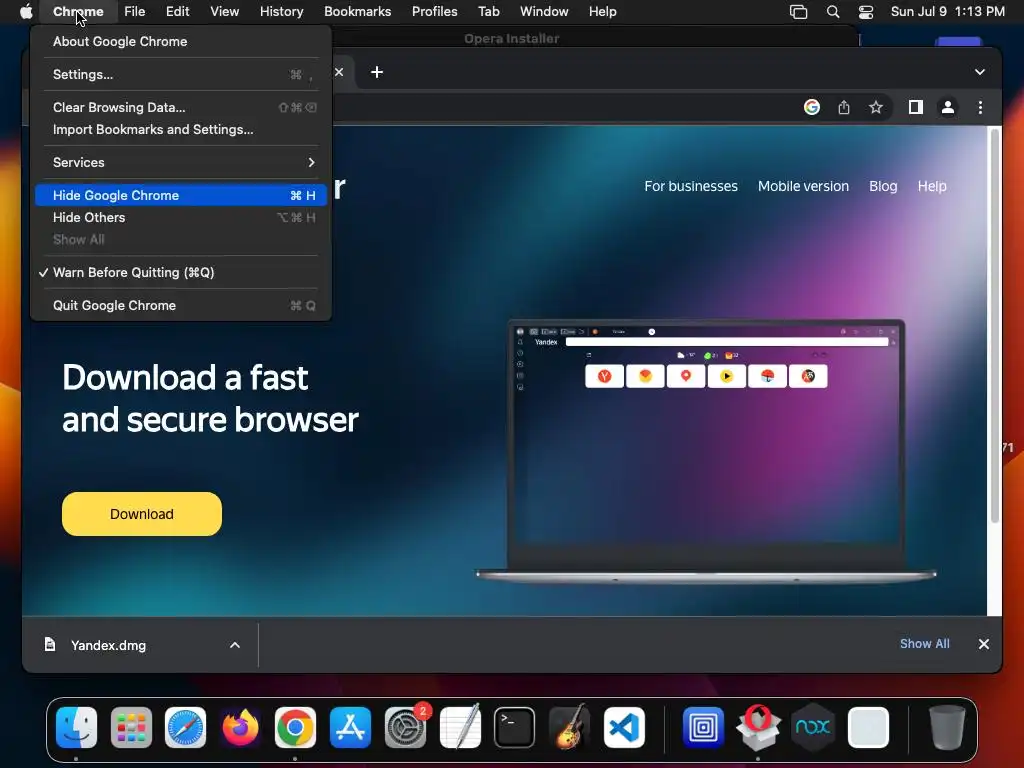The height and width of the screenshot is (768, 1024).
Task: Open App Store from the dock
Action: click(350, 727)
